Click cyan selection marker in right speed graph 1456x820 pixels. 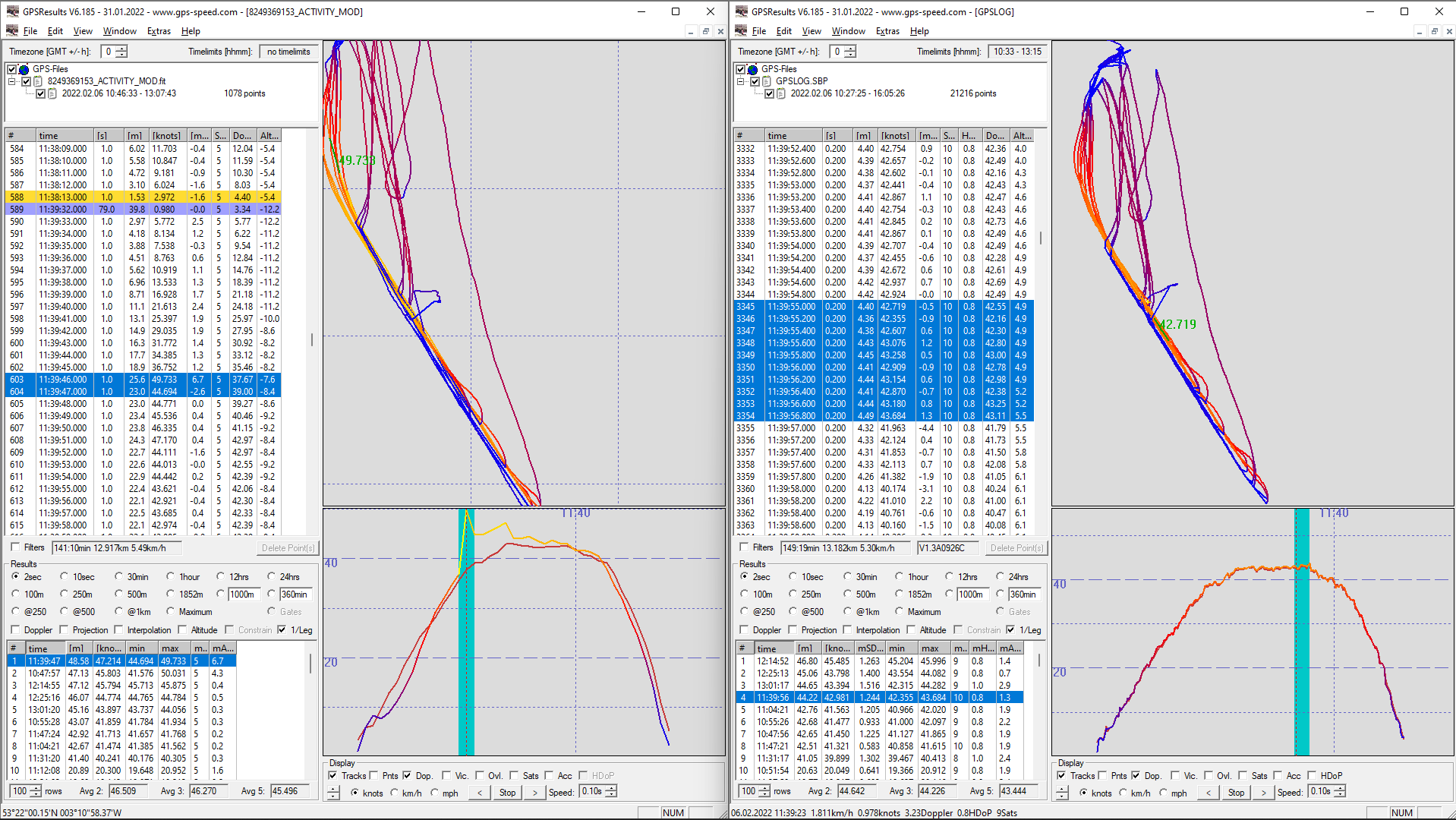coord(1301,632)
